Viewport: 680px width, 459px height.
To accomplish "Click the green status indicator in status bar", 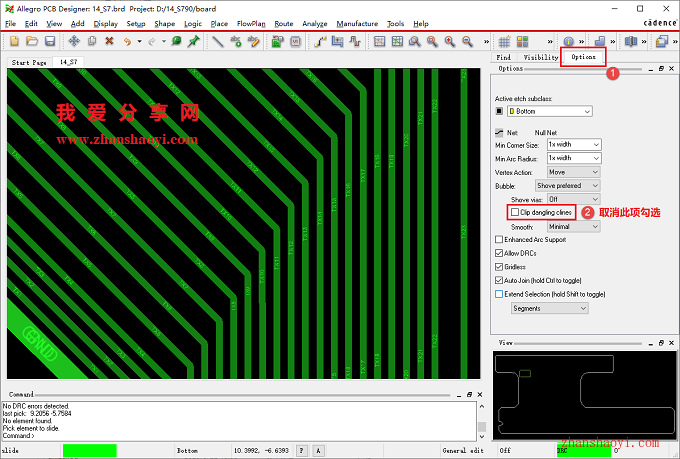I will [x=90, y=450].
